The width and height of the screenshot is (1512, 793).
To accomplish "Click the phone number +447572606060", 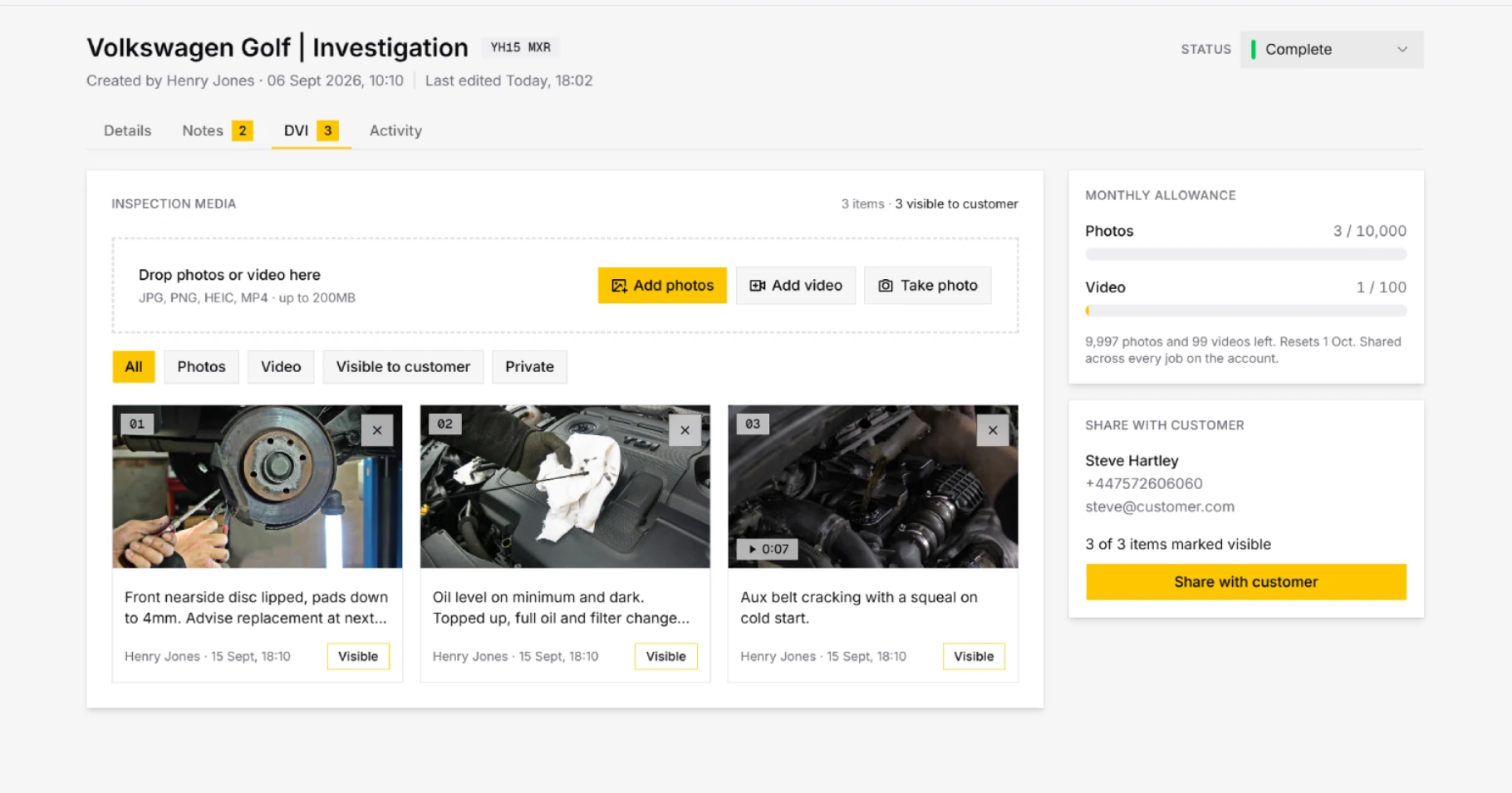I will [1144, 483].
